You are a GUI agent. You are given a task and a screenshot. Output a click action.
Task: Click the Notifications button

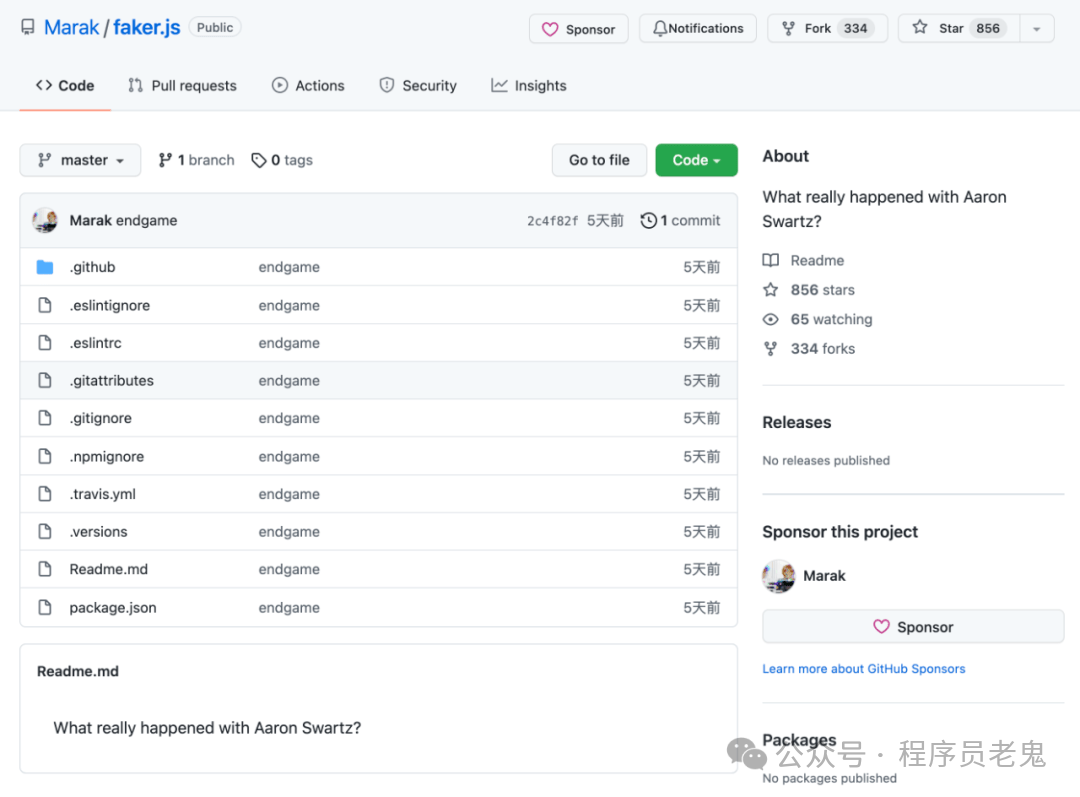(x=698, y=29)
